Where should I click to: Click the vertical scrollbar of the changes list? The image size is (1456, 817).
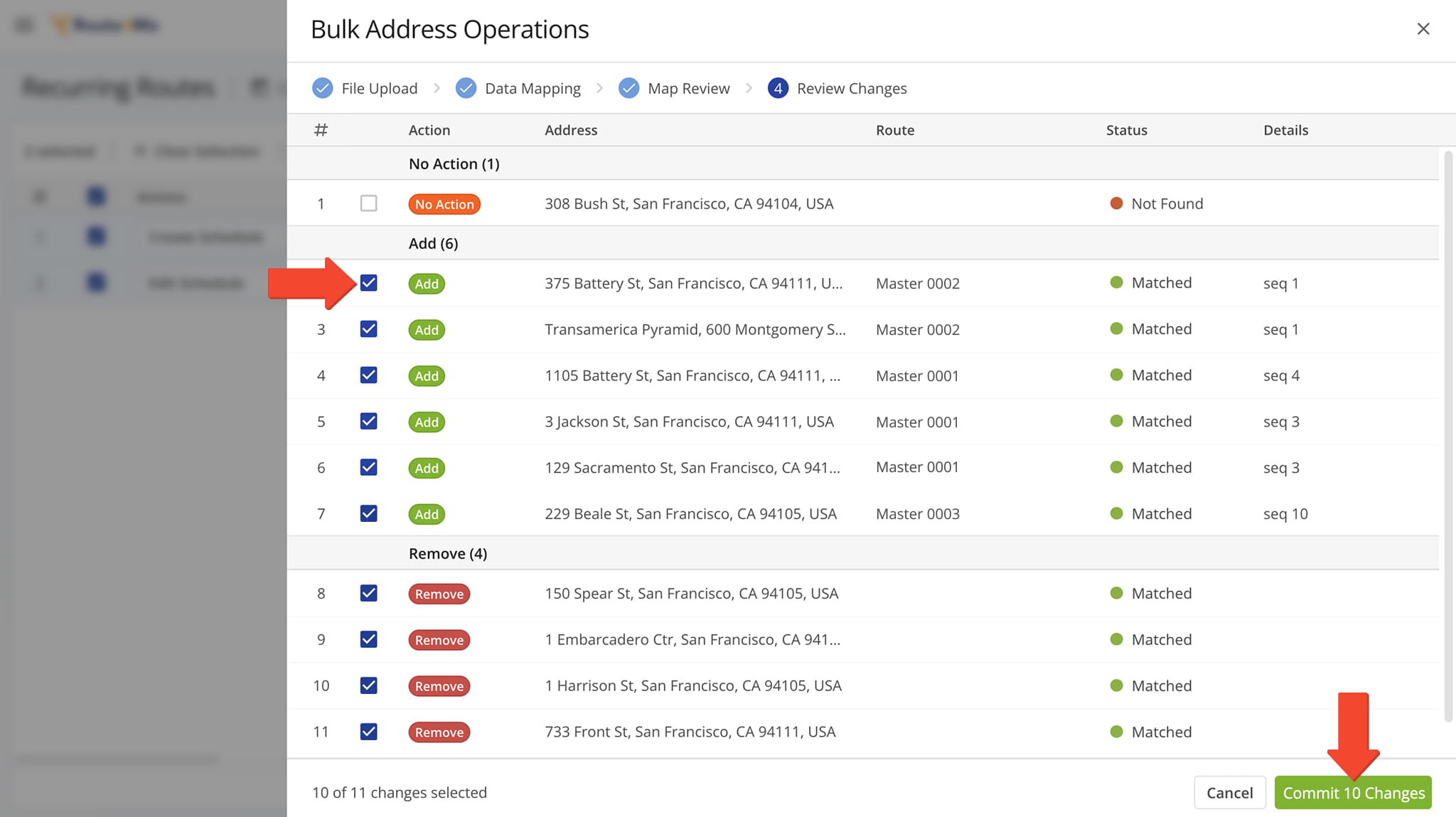[x=1447, y=437]
